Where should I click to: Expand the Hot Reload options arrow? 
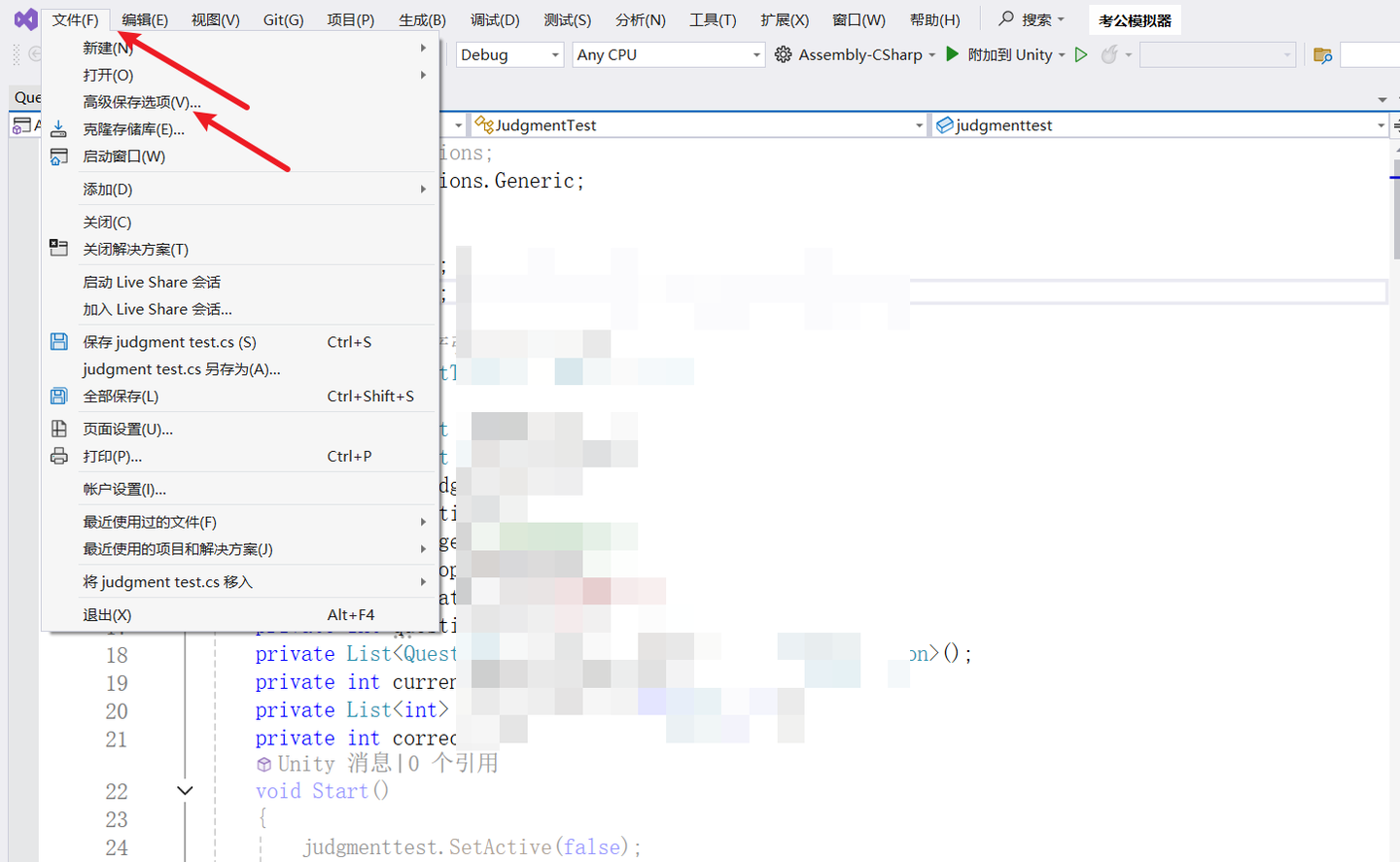(x=1129, y=55)
